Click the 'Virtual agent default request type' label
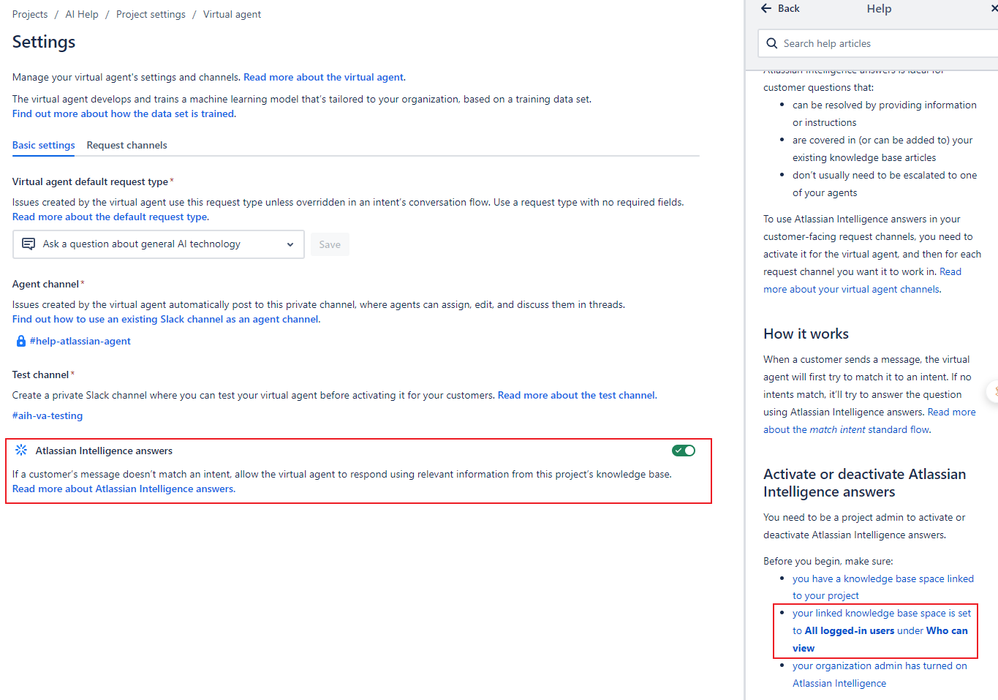 click(x=90, y=182)
